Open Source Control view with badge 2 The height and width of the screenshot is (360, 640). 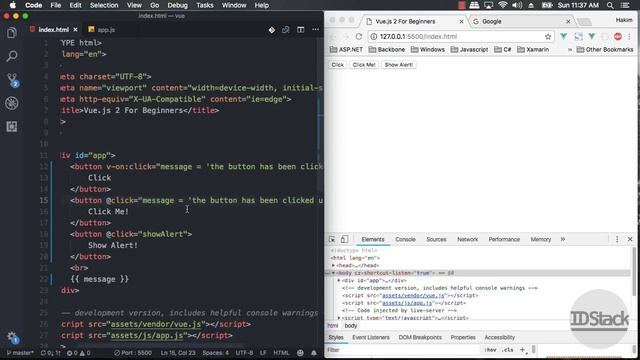(12, 80)
